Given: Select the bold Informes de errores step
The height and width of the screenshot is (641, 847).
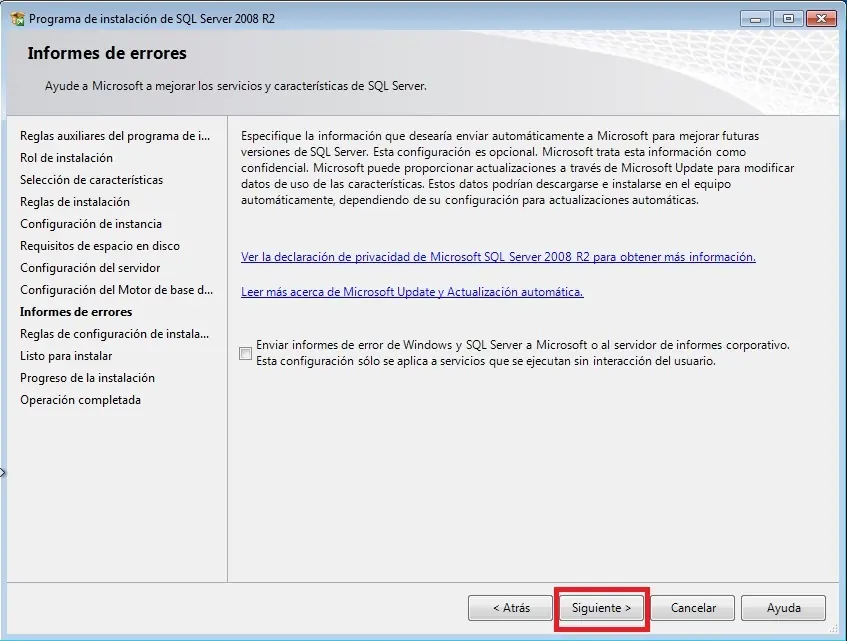Looking at the screenshot, I should pos(76,312).
